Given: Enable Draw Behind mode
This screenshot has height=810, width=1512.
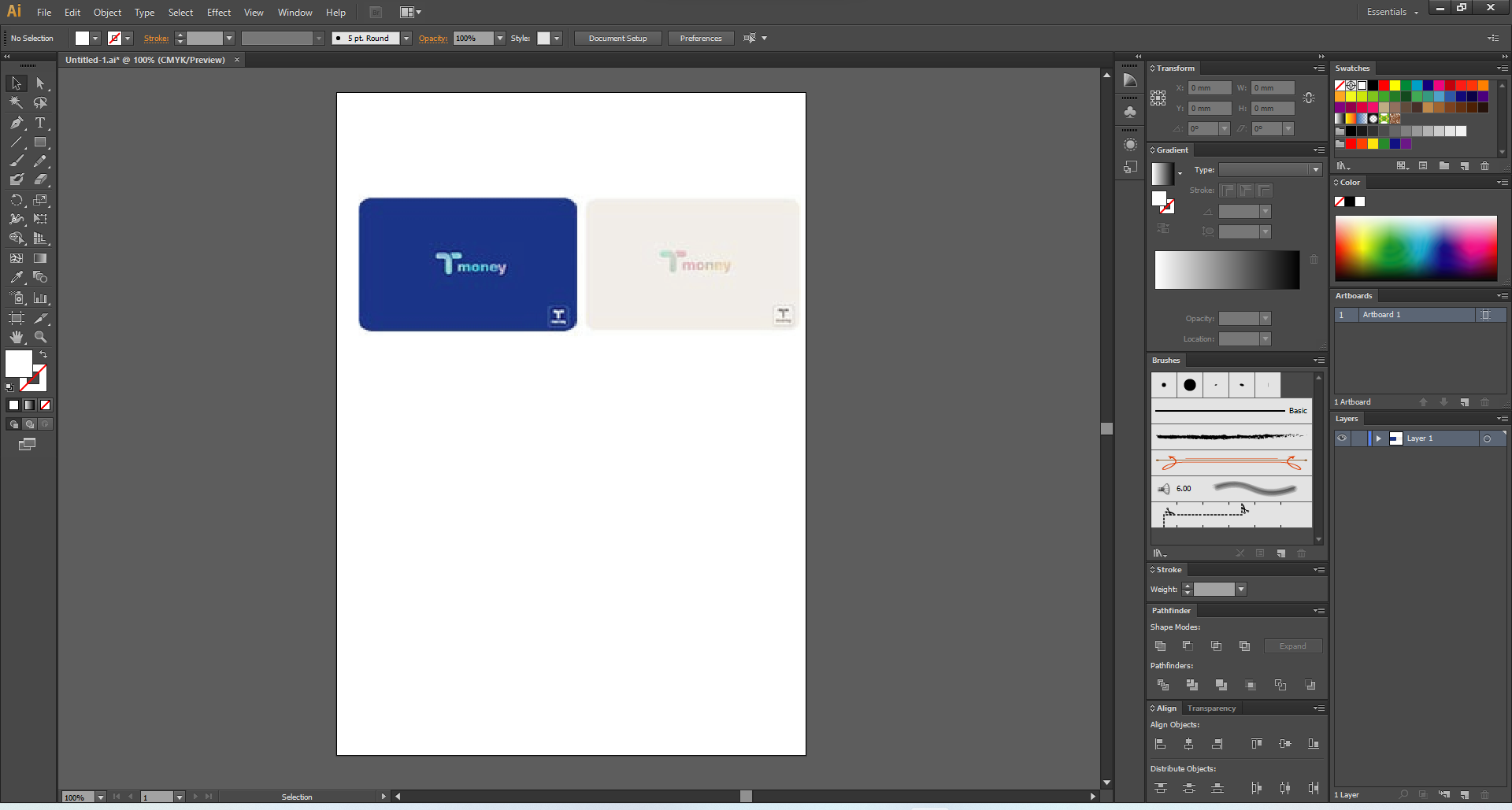Looking at the screenshot, I should click(29, 424).
